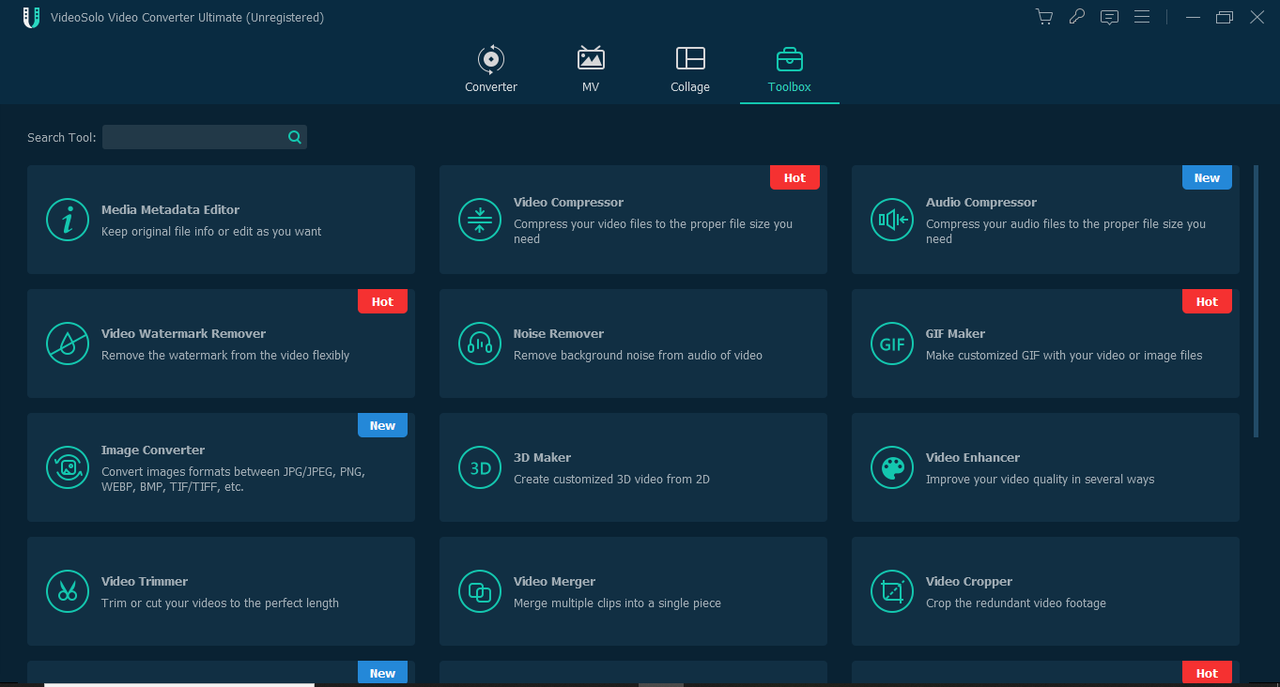Open 3D Maker title text
Image resolution: width=1280 pixels, height=687 pixels.
tap(542, 458)
